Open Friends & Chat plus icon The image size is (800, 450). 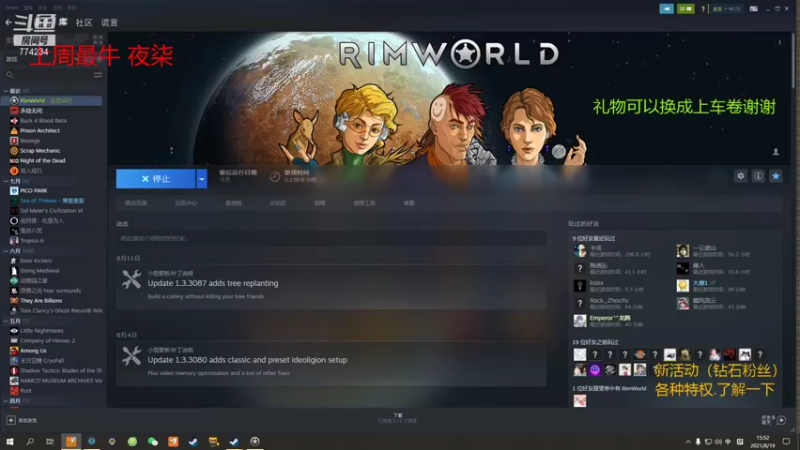[x=781, y=420]
